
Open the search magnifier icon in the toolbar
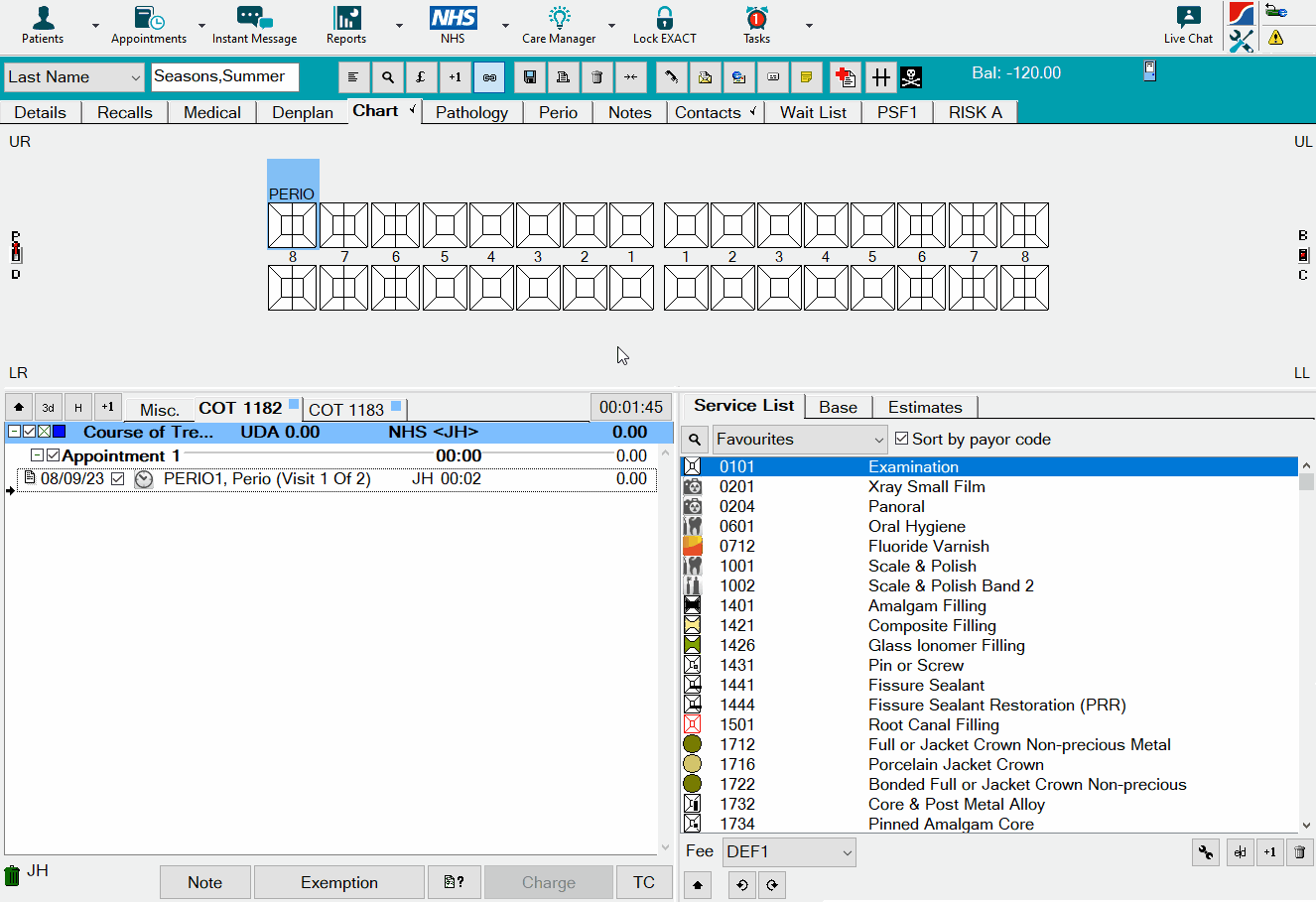point(387,76)
